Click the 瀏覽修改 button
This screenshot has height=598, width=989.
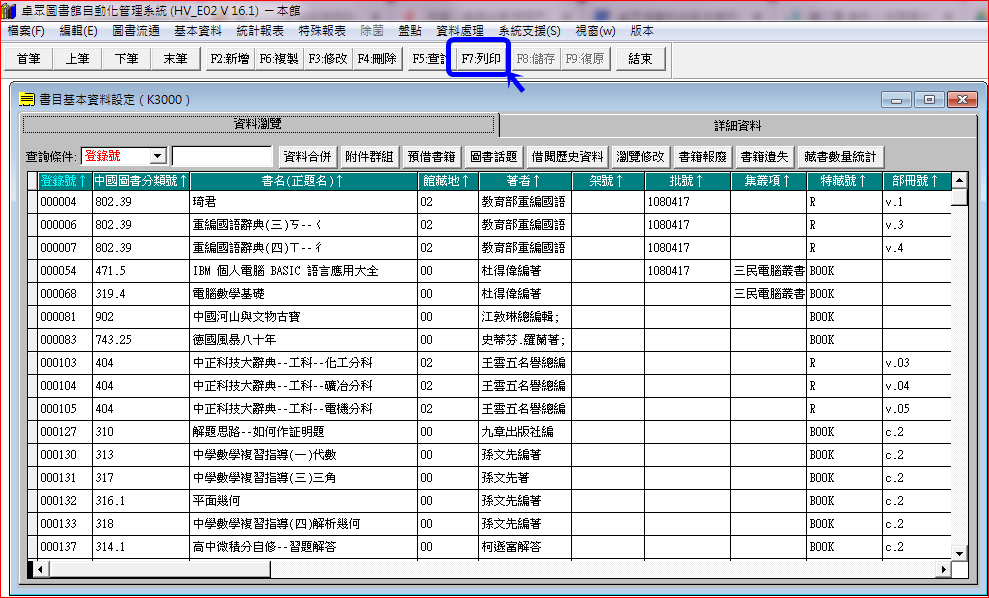[640, 156]
